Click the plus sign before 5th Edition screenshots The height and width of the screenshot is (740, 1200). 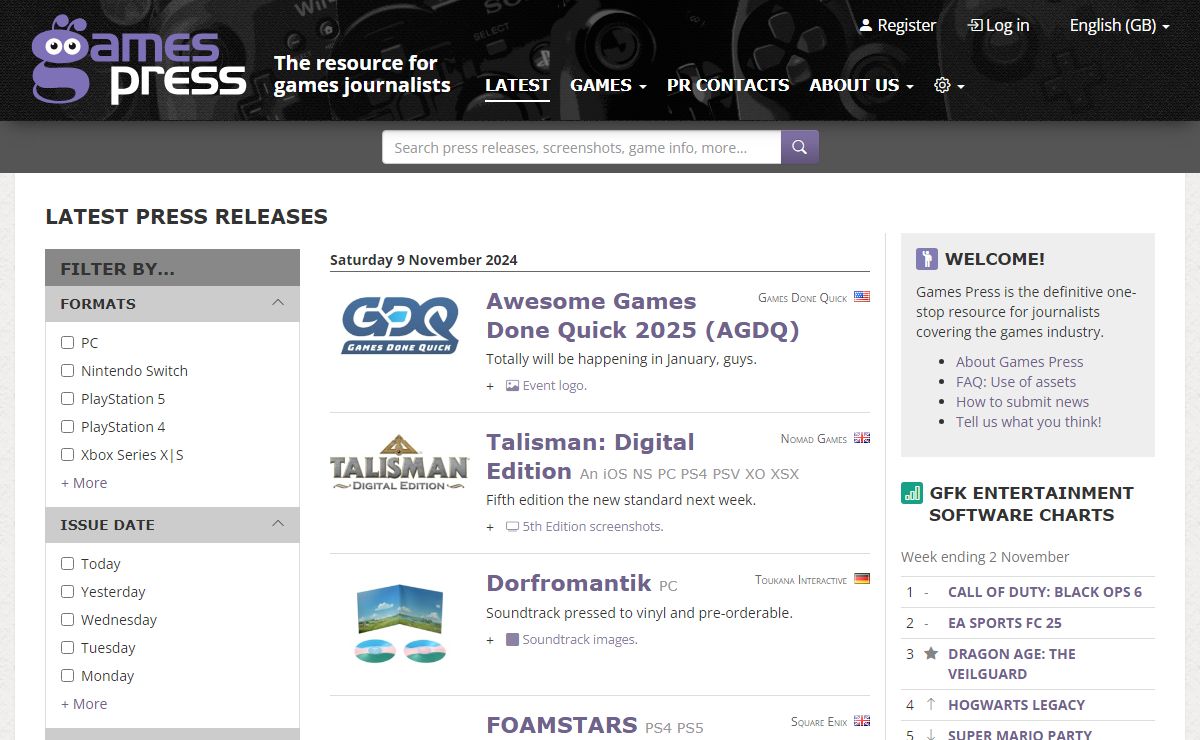click(x=490, y=527)
